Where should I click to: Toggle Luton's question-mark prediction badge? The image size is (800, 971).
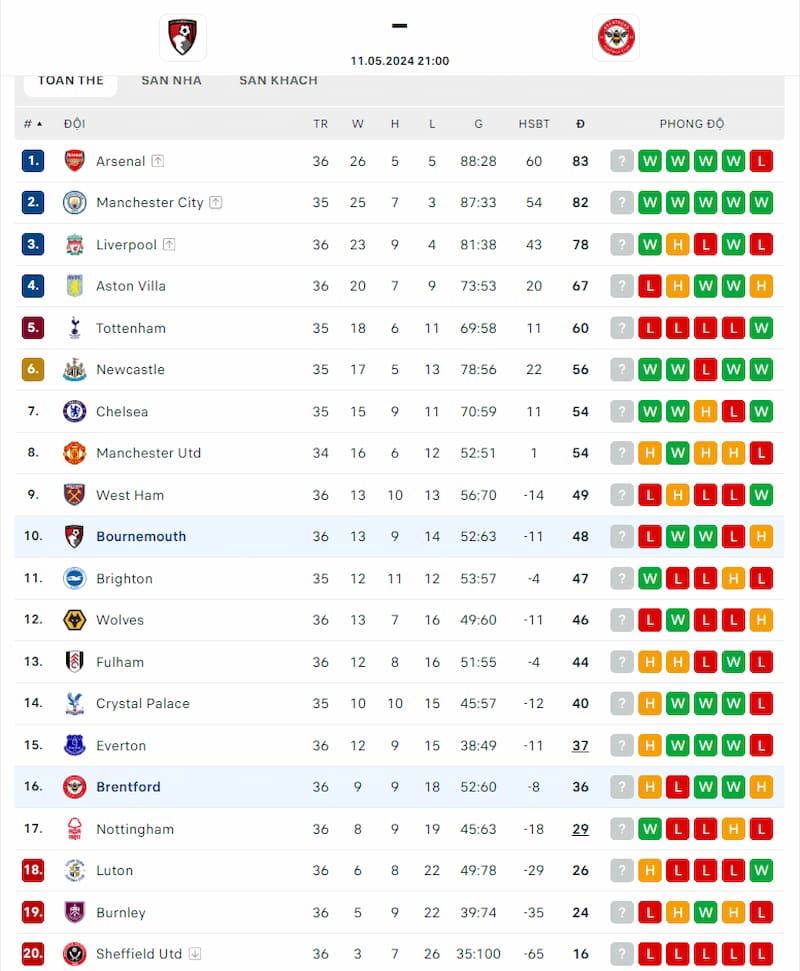point(622,871)
